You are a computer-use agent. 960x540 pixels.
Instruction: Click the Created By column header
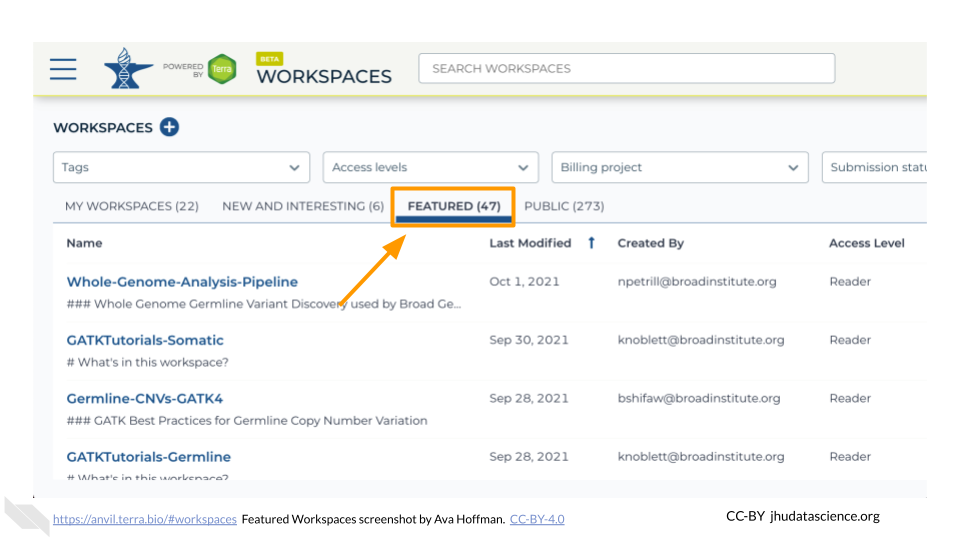click(x=650, y=243)
